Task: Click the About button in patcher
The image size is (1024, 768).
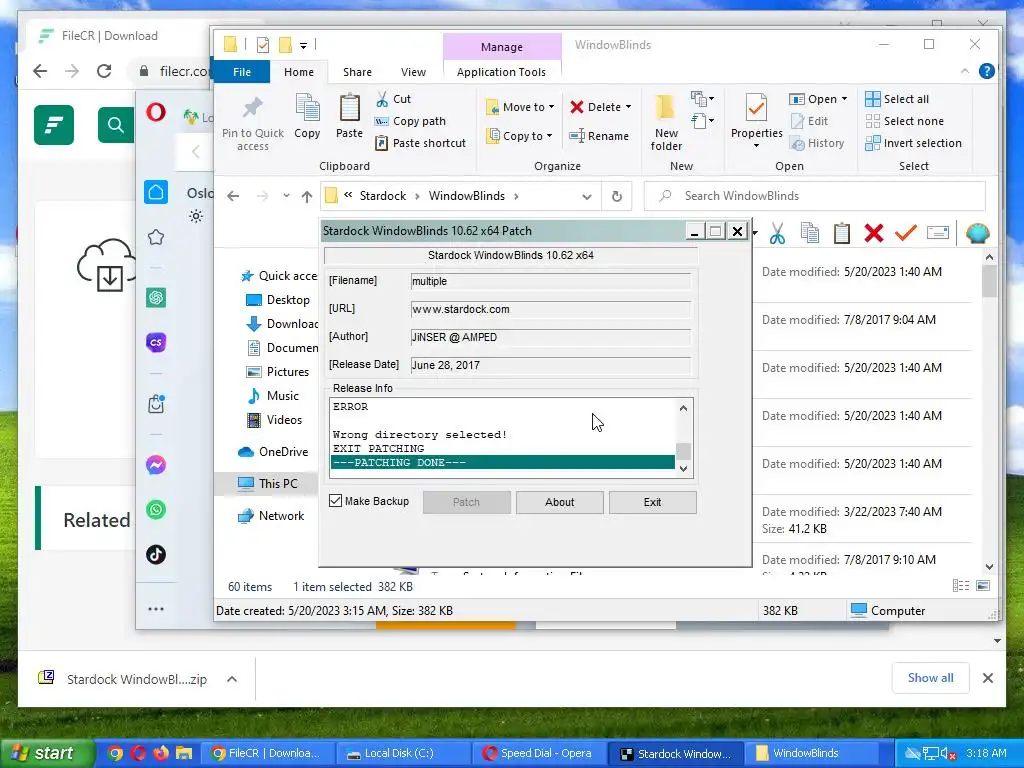Action: coord(560,502)
